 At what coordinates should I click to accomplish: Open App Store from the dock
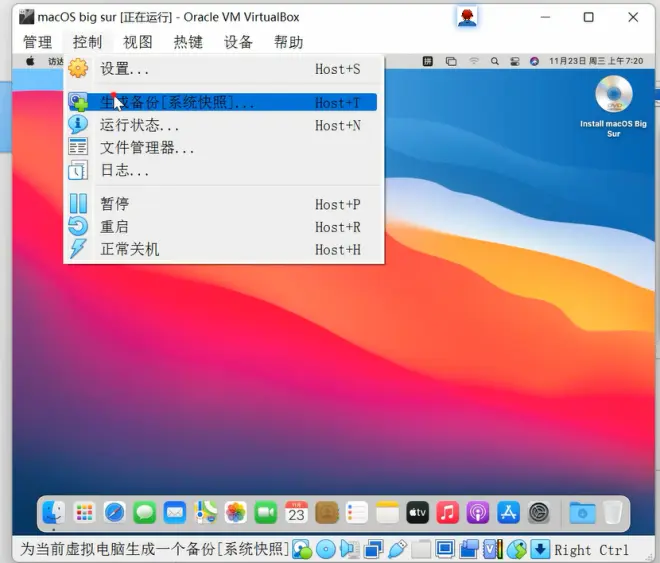pyautogui.click(x=508, y=513)
